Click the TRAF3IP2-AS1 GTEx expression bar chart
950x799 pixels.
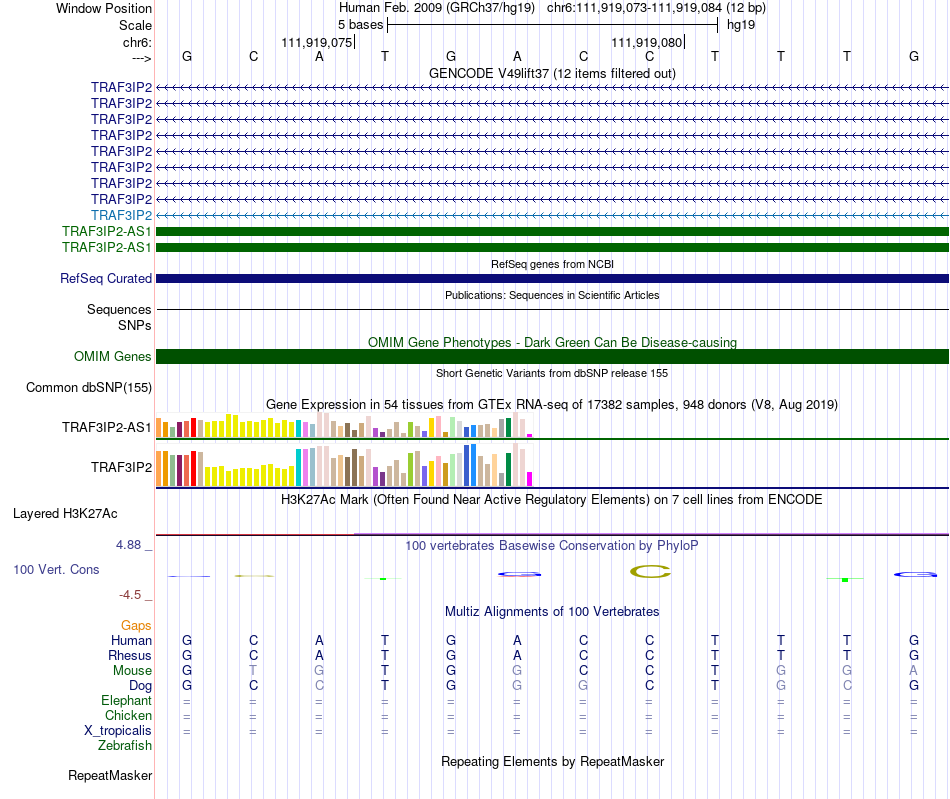[x=344, y=425]
